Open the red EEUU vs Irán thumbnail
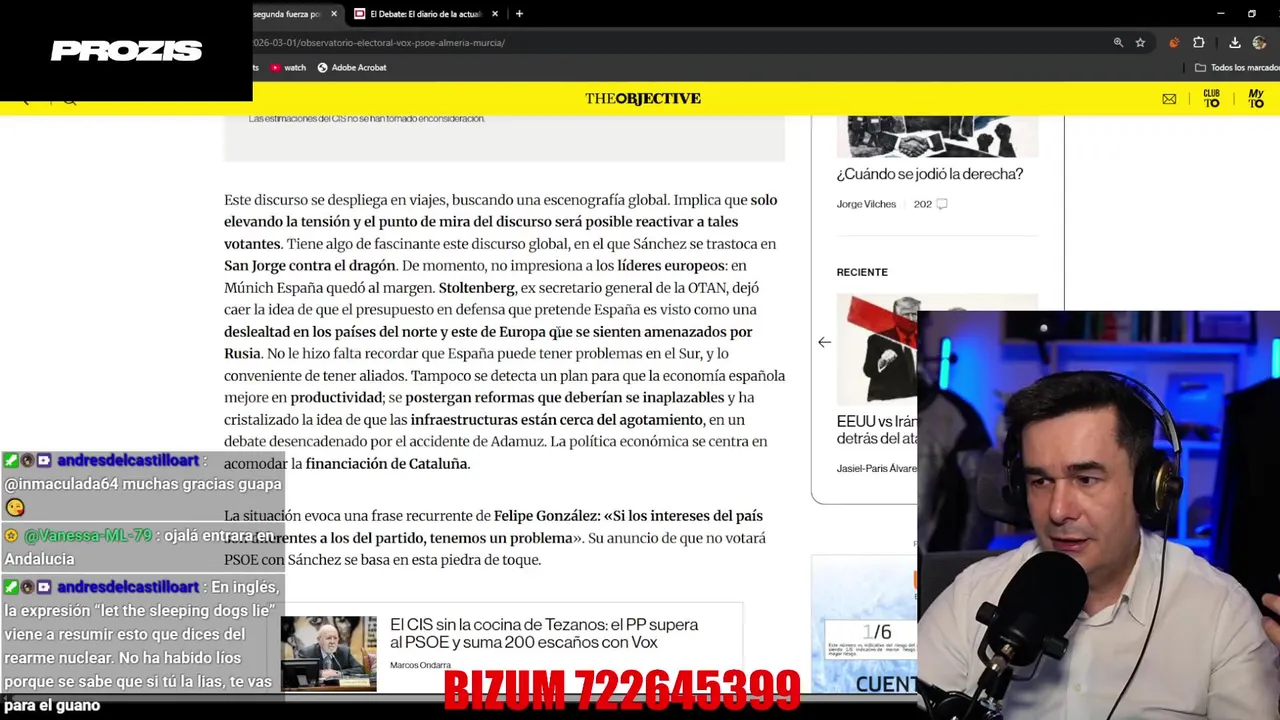 (877, 348)
